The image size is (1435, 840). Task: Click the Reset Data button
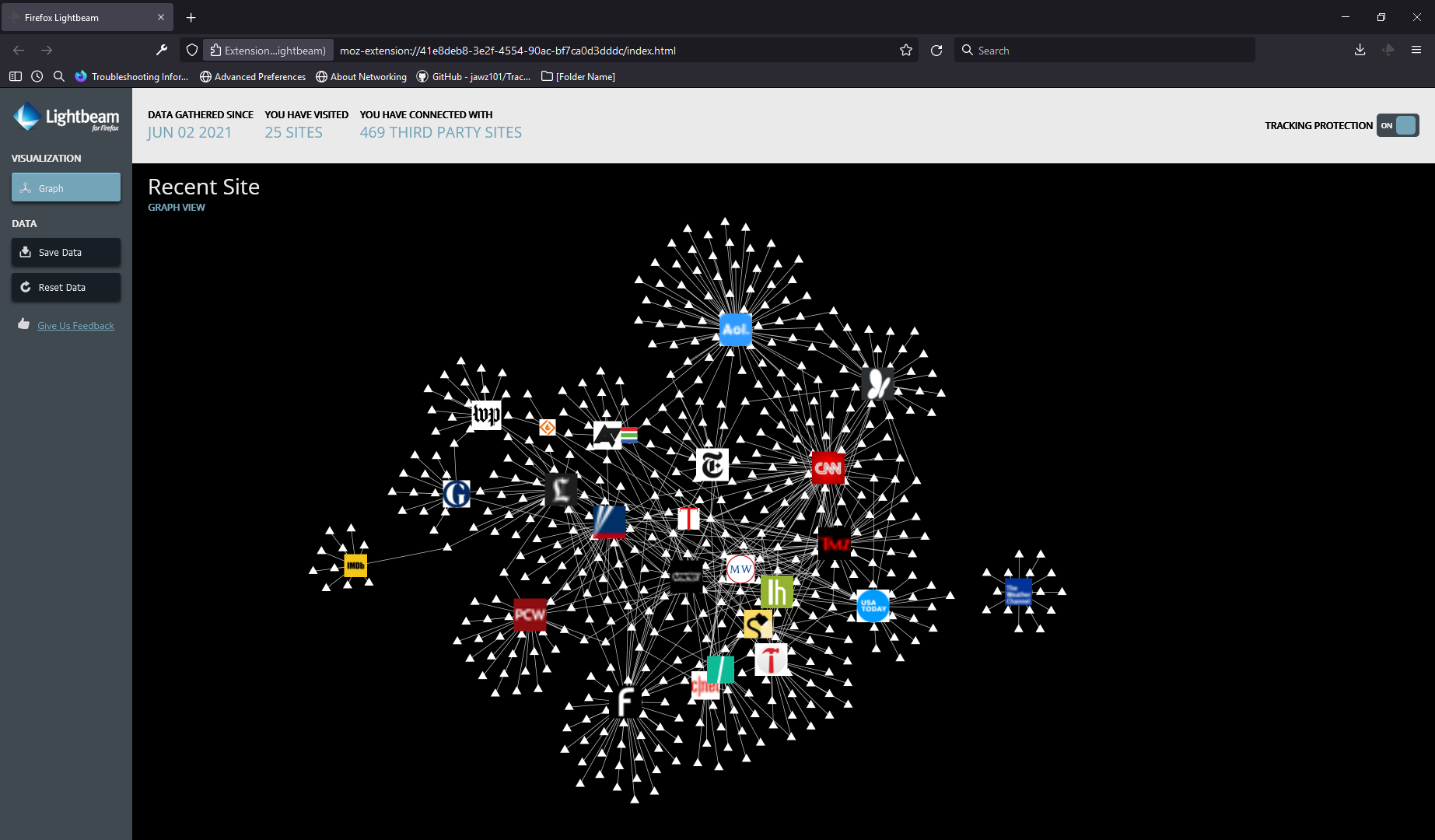(x=66, y=288)
